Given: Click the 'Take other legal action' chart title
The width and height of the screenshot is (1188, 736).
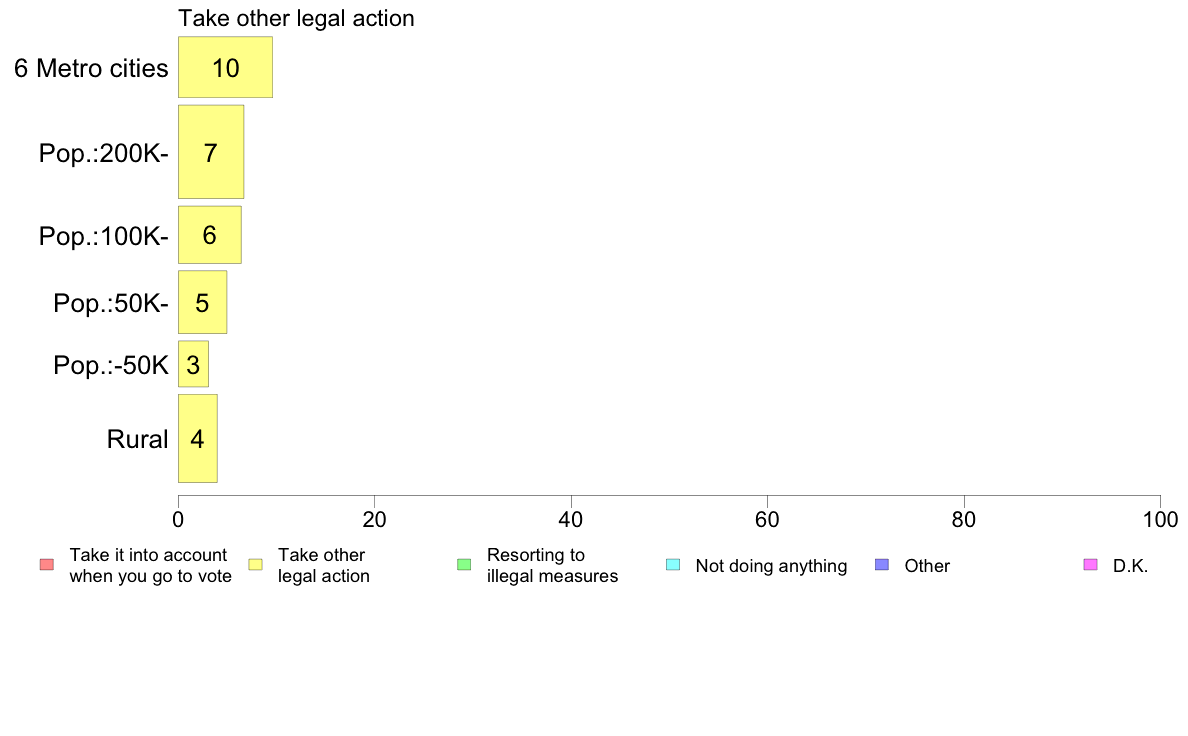Looking at the screenshot, I should point(296,18).
